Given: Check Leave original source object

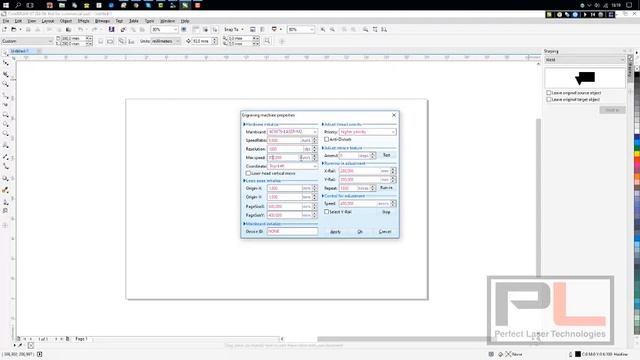Looking at the screenshot, I should [x=549, y=93].
